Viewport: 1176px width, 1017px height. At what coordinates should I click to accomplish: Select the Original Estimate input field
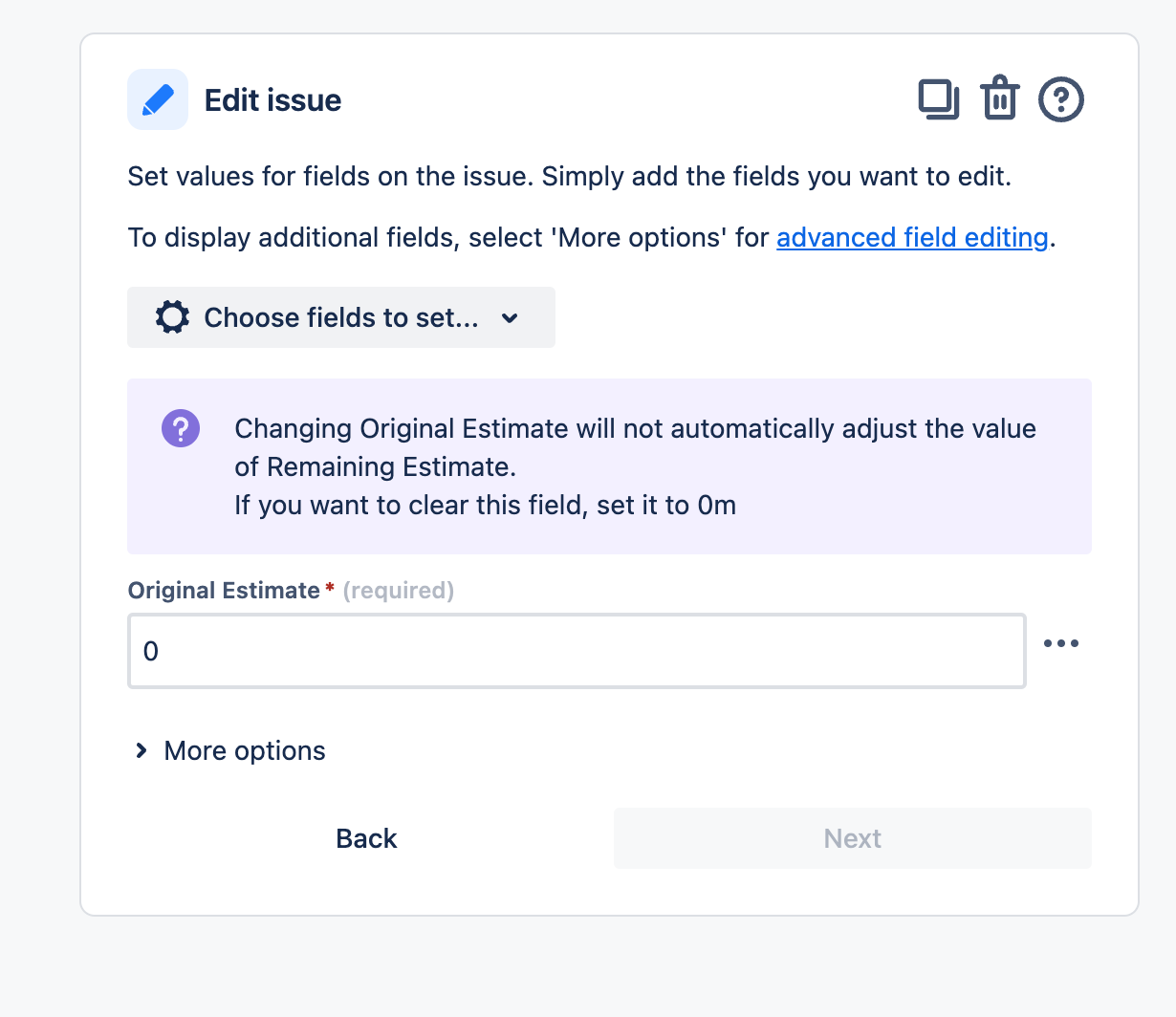[x=577, y=651]
